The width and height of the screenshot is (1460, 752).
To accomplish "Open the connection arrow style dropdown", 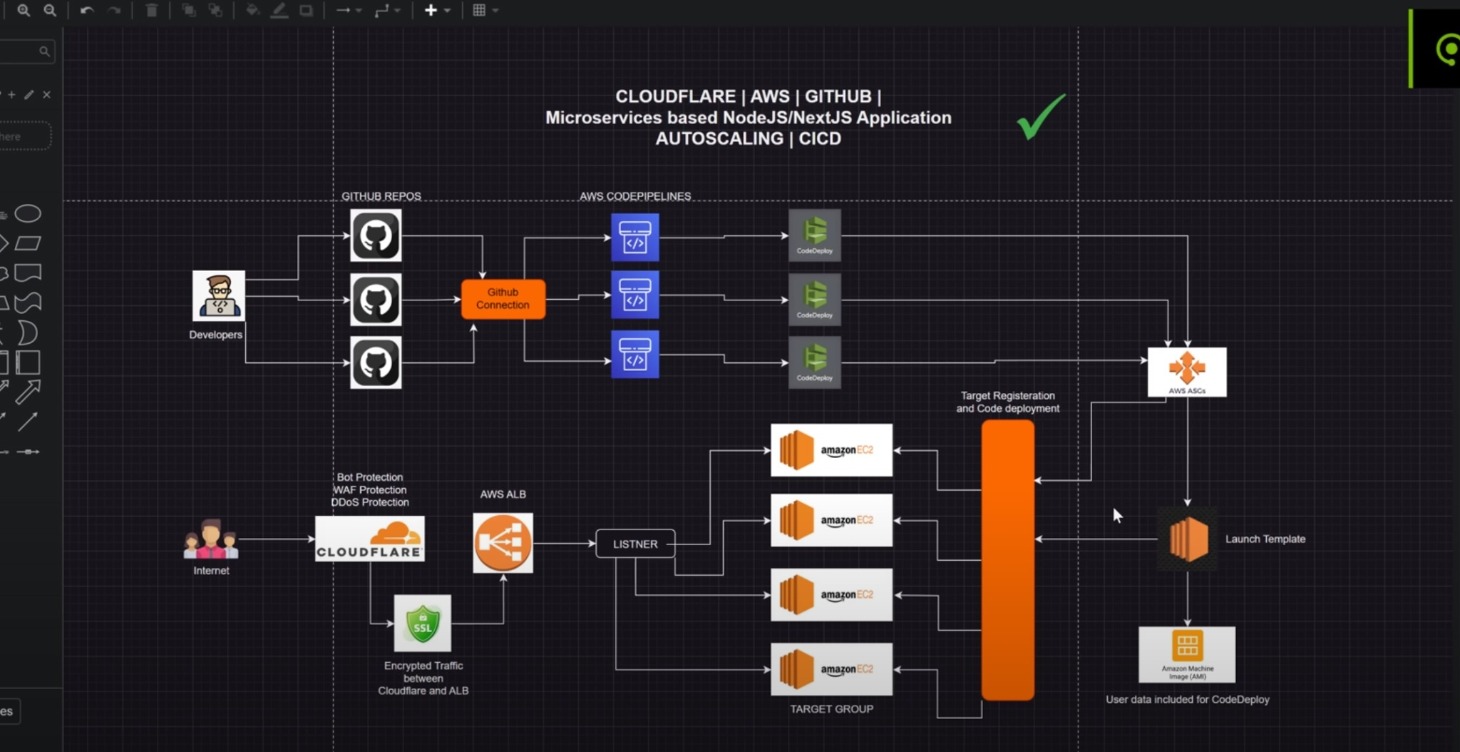I will [348, 10].
